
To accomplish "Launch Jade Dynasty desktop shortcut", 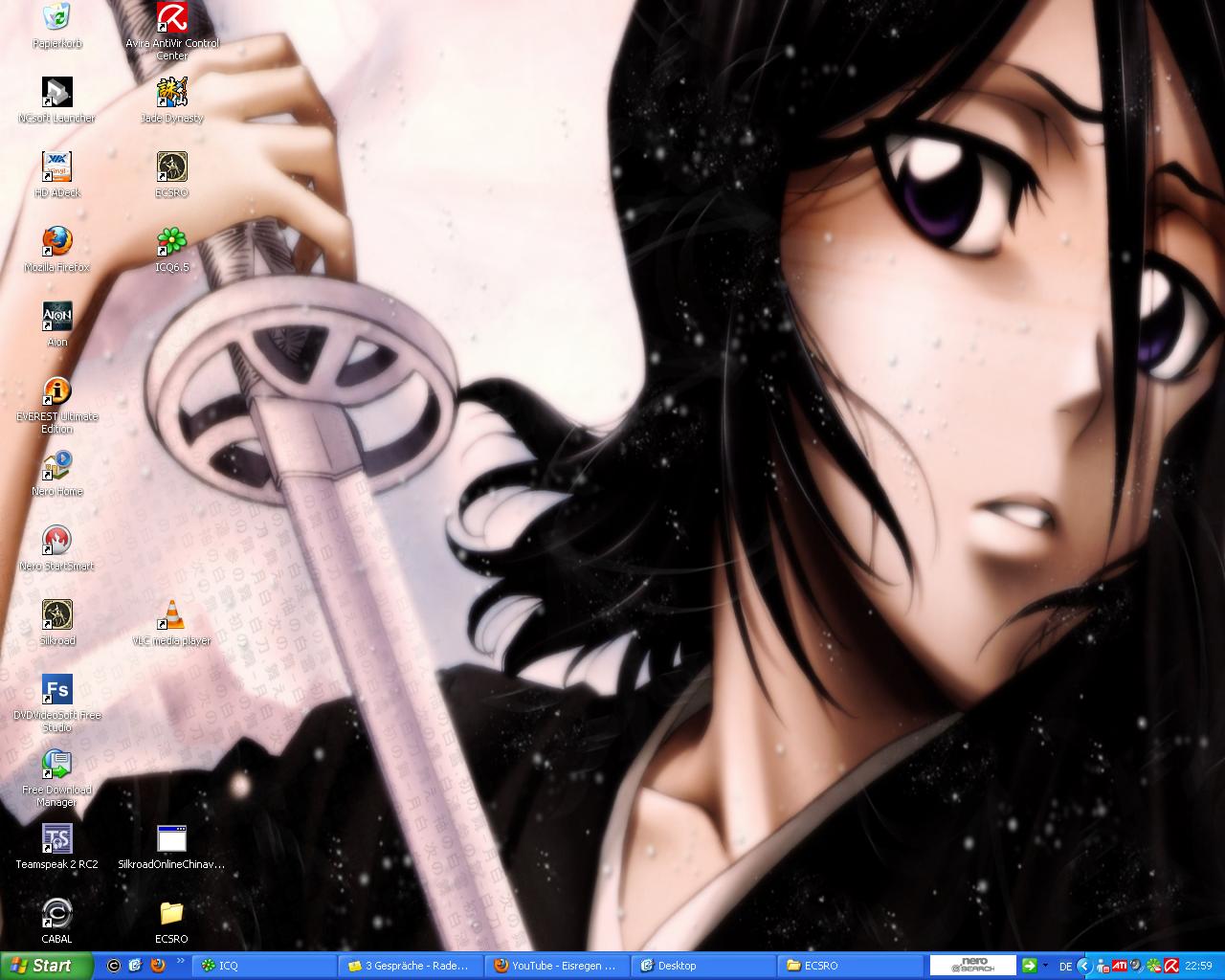I will click(172, 94).
